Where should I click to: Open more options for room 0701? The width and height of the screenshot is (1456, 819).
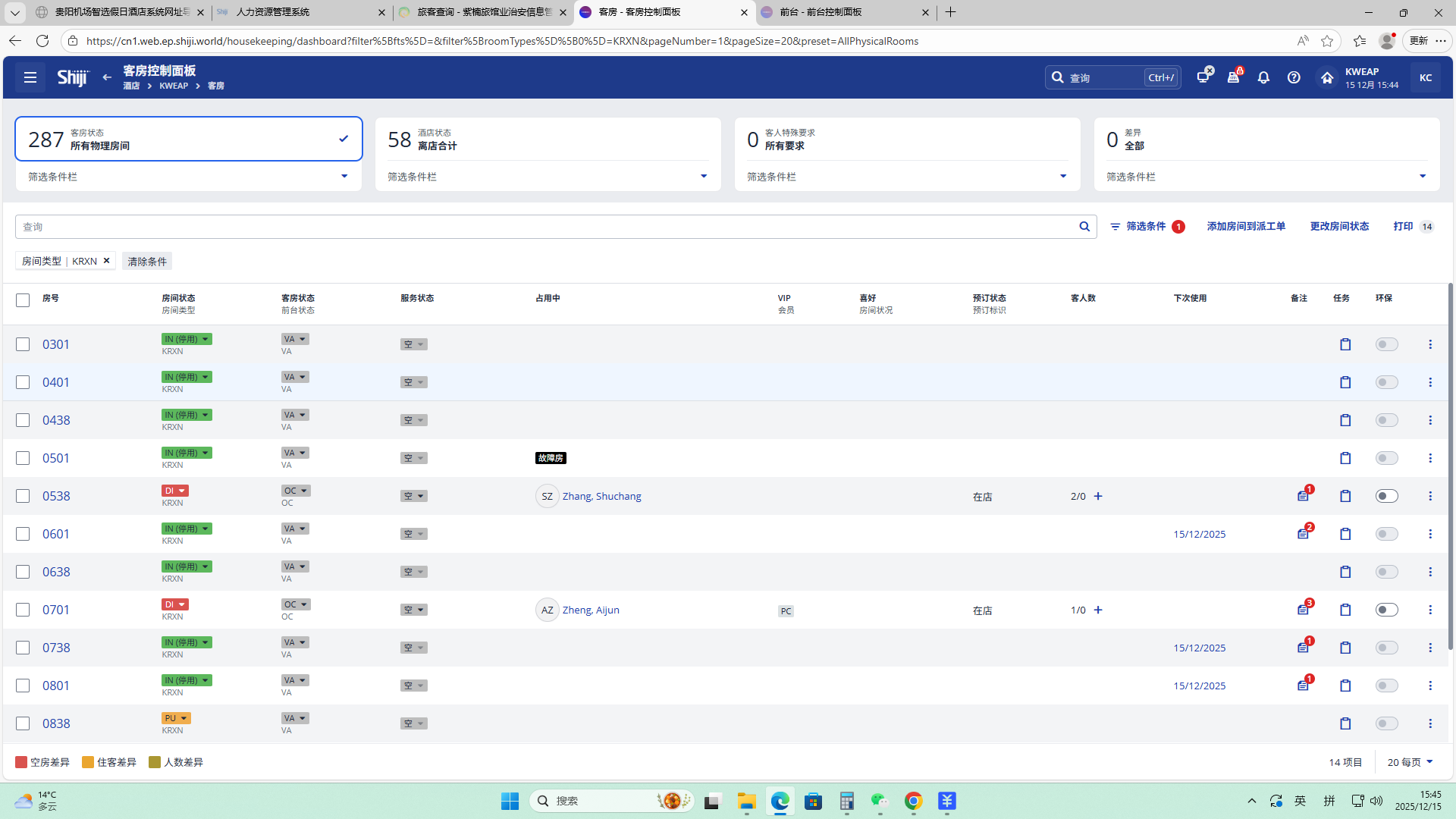(x=1430, y=610)
